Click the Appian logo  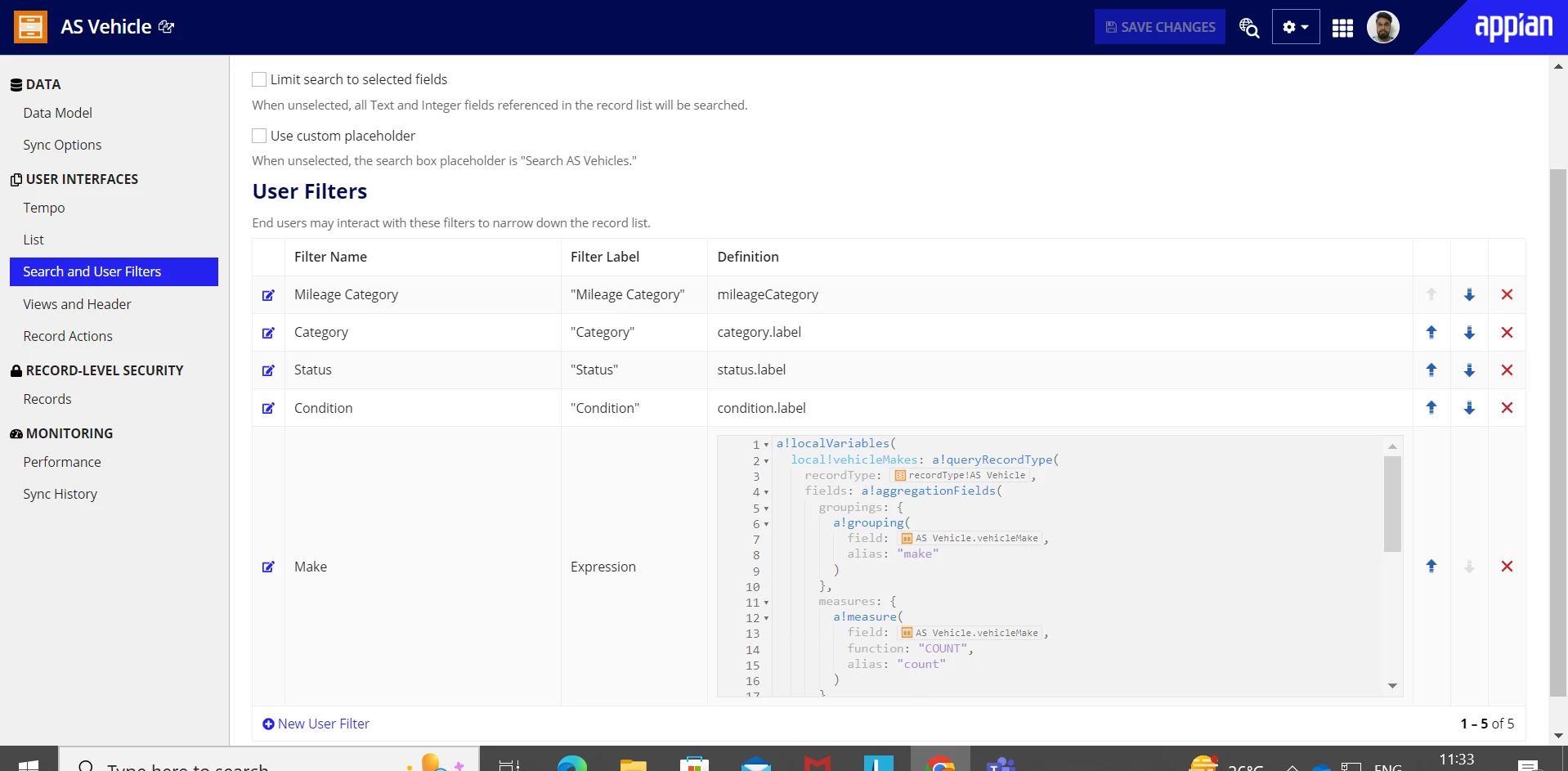tap(1513, 27)
